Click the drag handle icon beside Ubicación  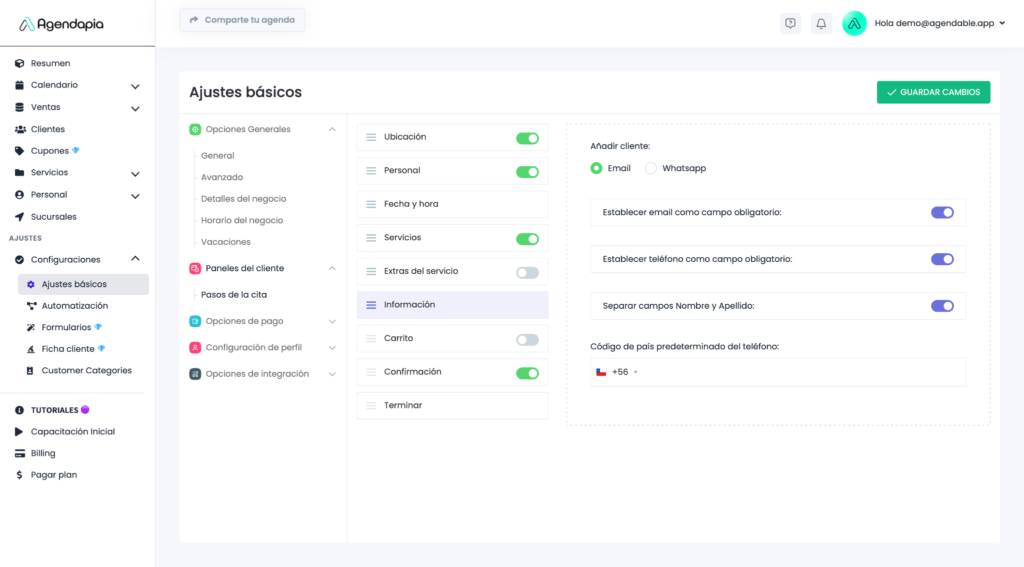[371, 137]
